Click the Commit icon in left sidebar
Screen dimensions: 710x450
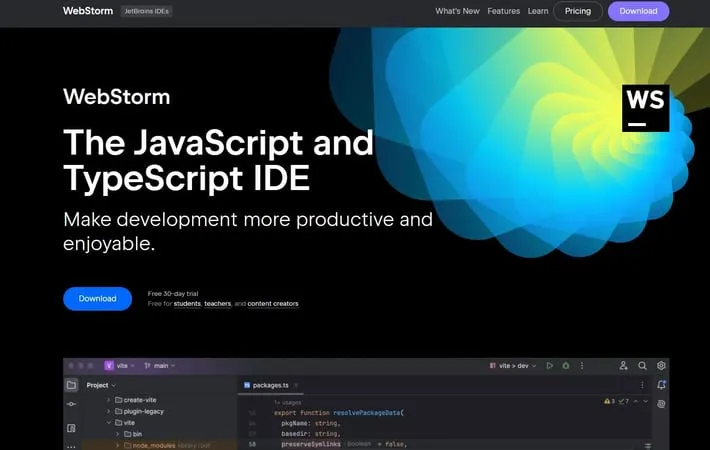pos(71,404)
